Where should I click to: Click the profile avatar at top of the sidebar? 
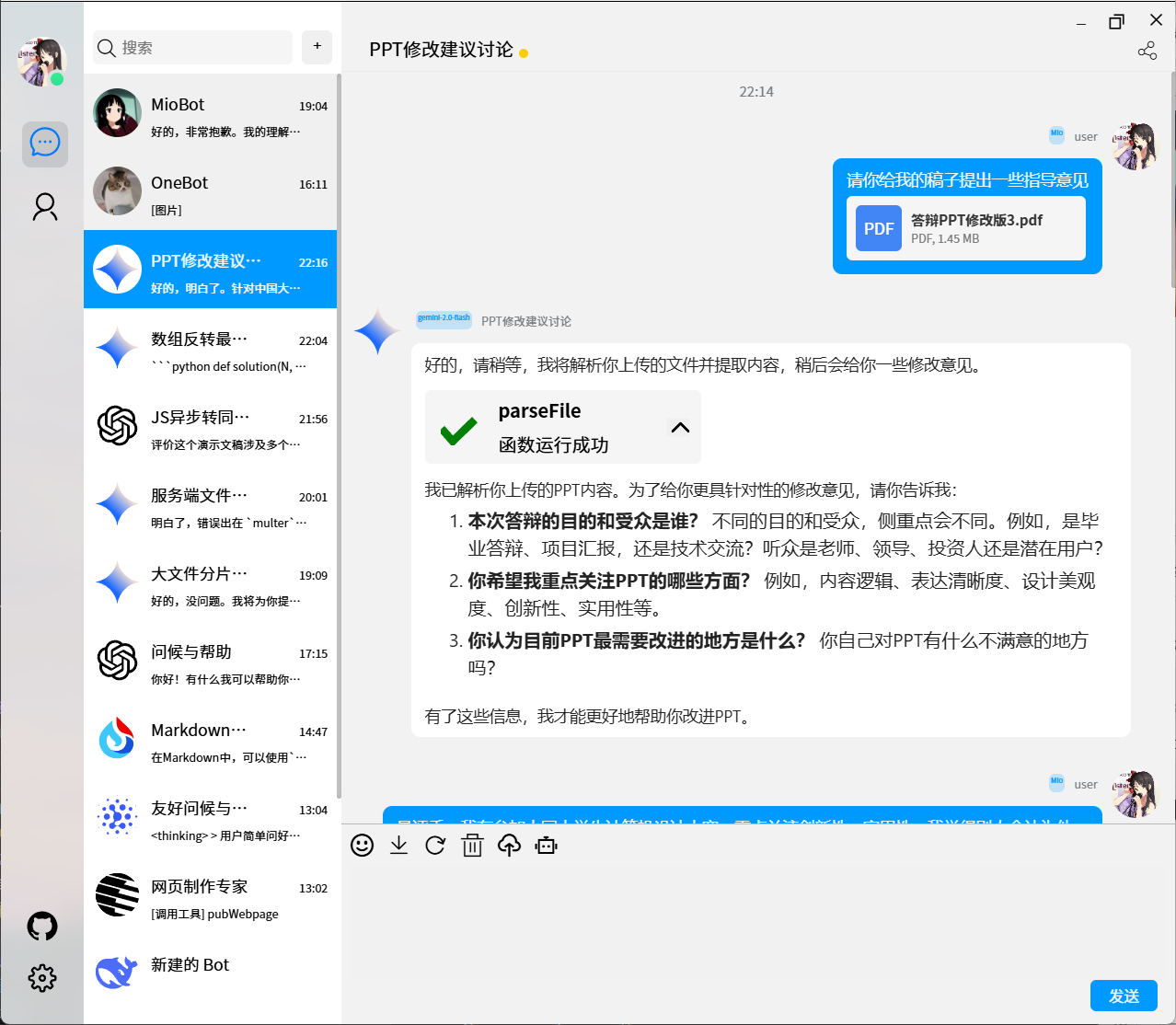pos(42,62)
